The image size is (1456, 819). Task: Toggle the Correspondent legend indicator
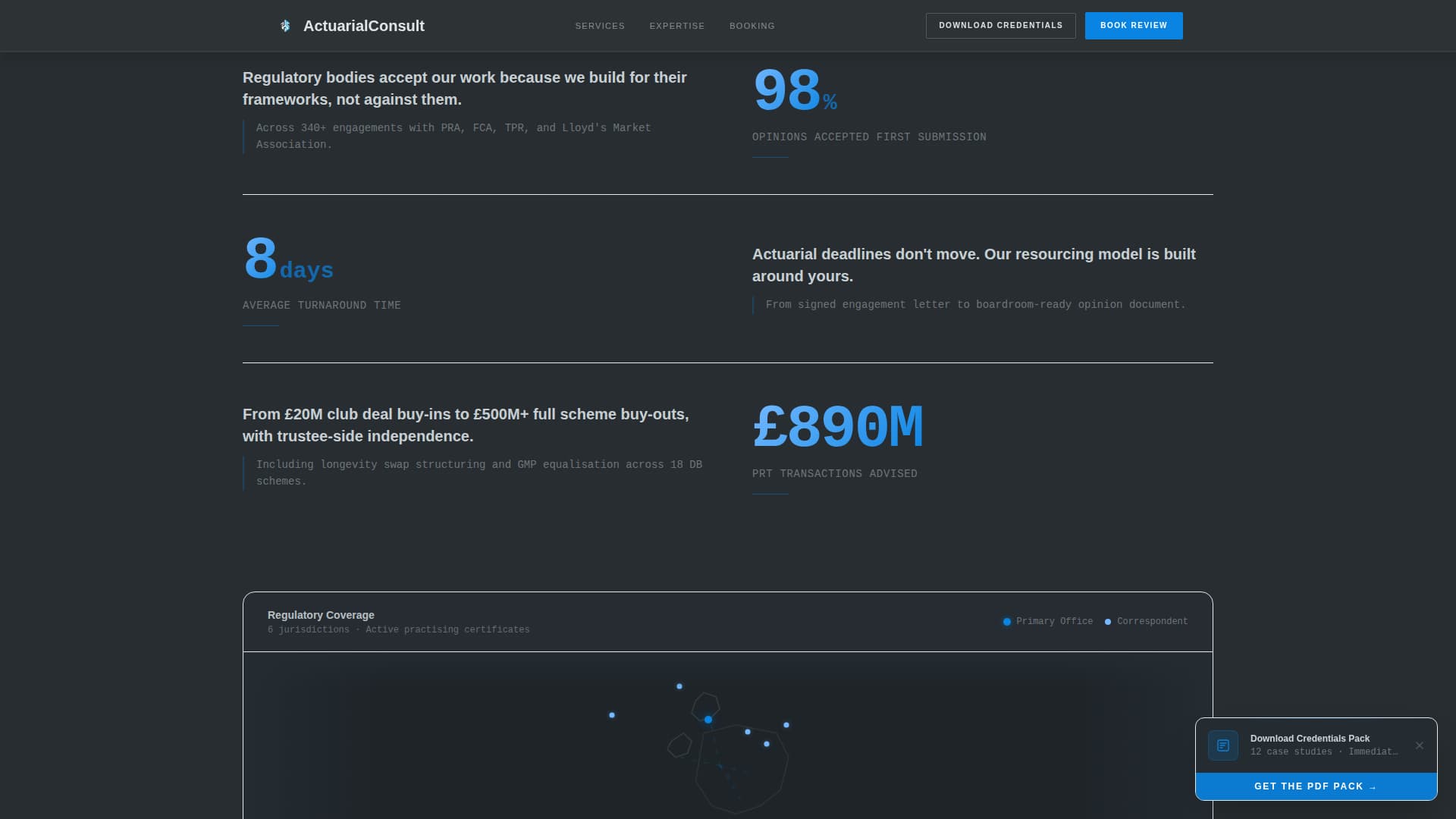point(1107,621)
